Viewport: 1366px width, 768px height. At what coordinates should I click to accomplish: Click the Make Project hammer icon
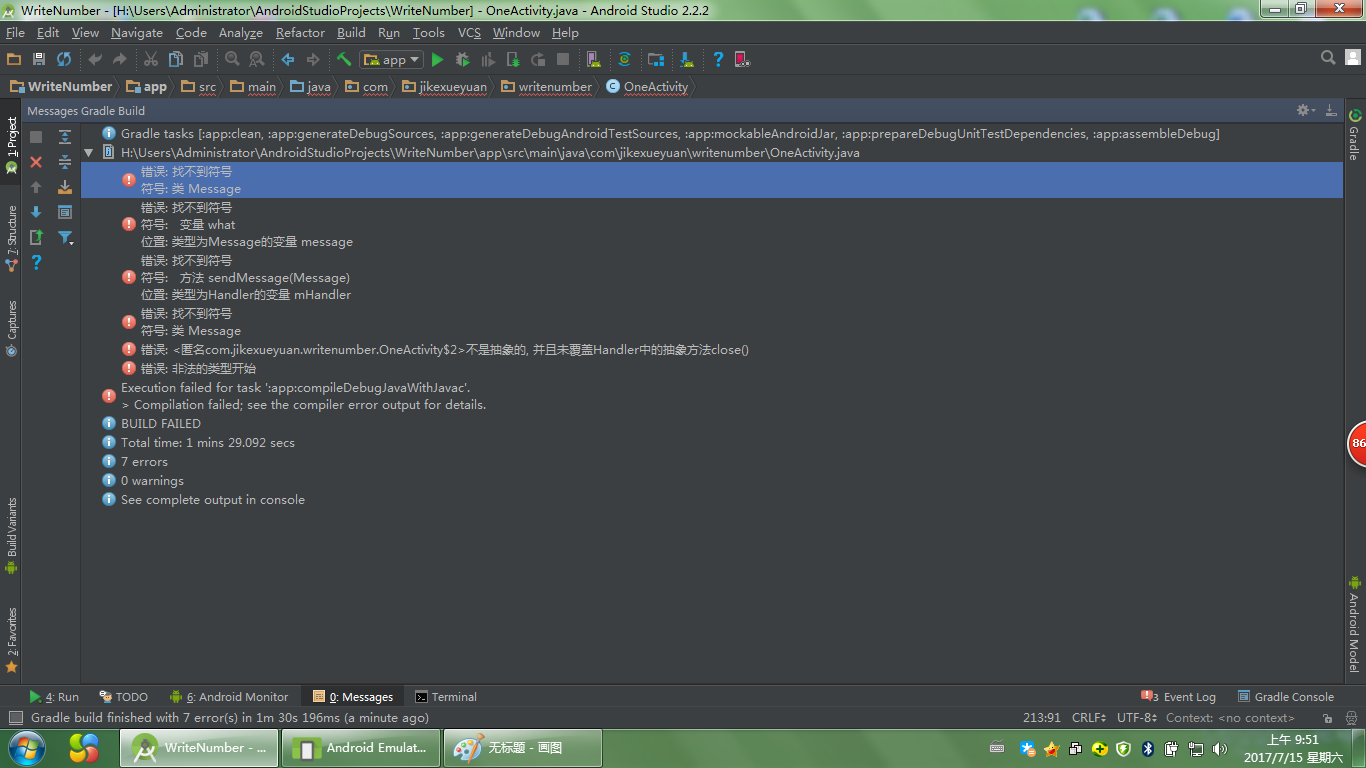point(344,60)
